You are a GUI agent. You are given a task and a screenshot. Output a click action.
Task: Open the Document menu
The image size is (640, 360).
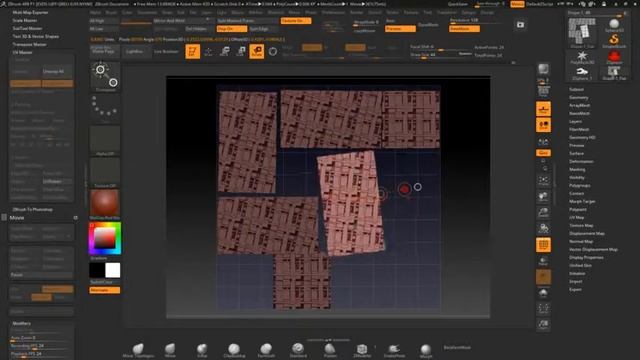coord(147,13)
